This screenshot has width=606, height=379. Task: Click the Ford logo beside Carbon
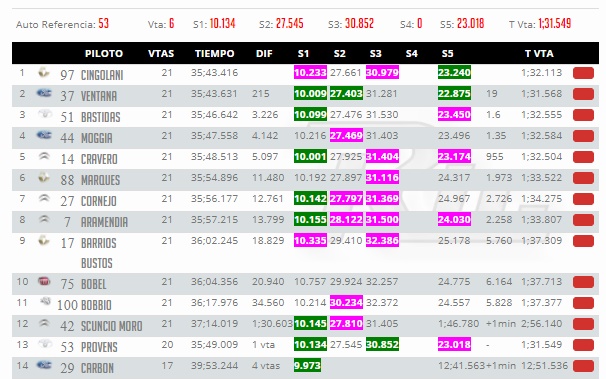coord(44,365)
